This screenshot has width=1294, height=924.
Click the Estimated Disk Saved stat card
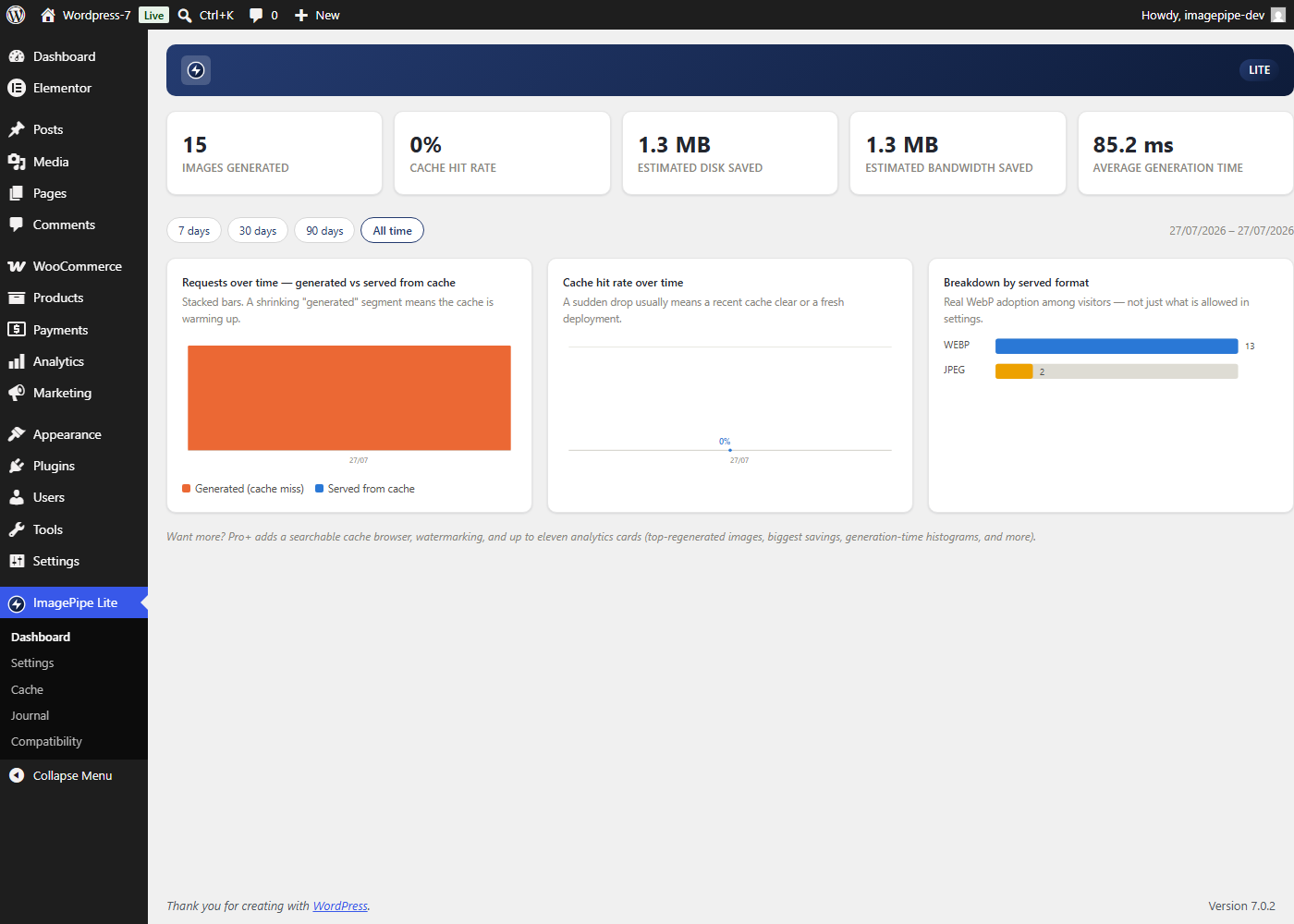[x=730, y=153]
